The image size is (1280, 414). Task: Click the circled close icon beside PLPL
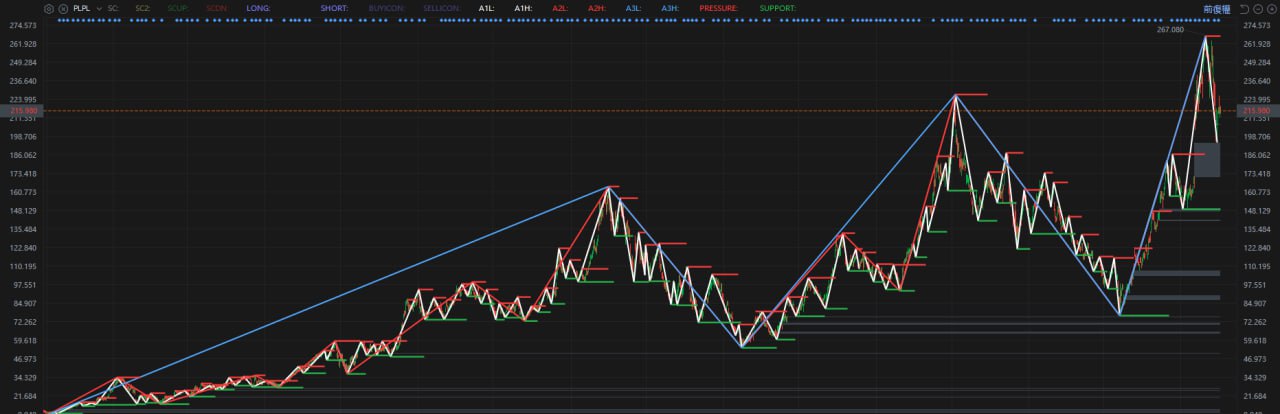pyautogui.click(x=64, y=8)
